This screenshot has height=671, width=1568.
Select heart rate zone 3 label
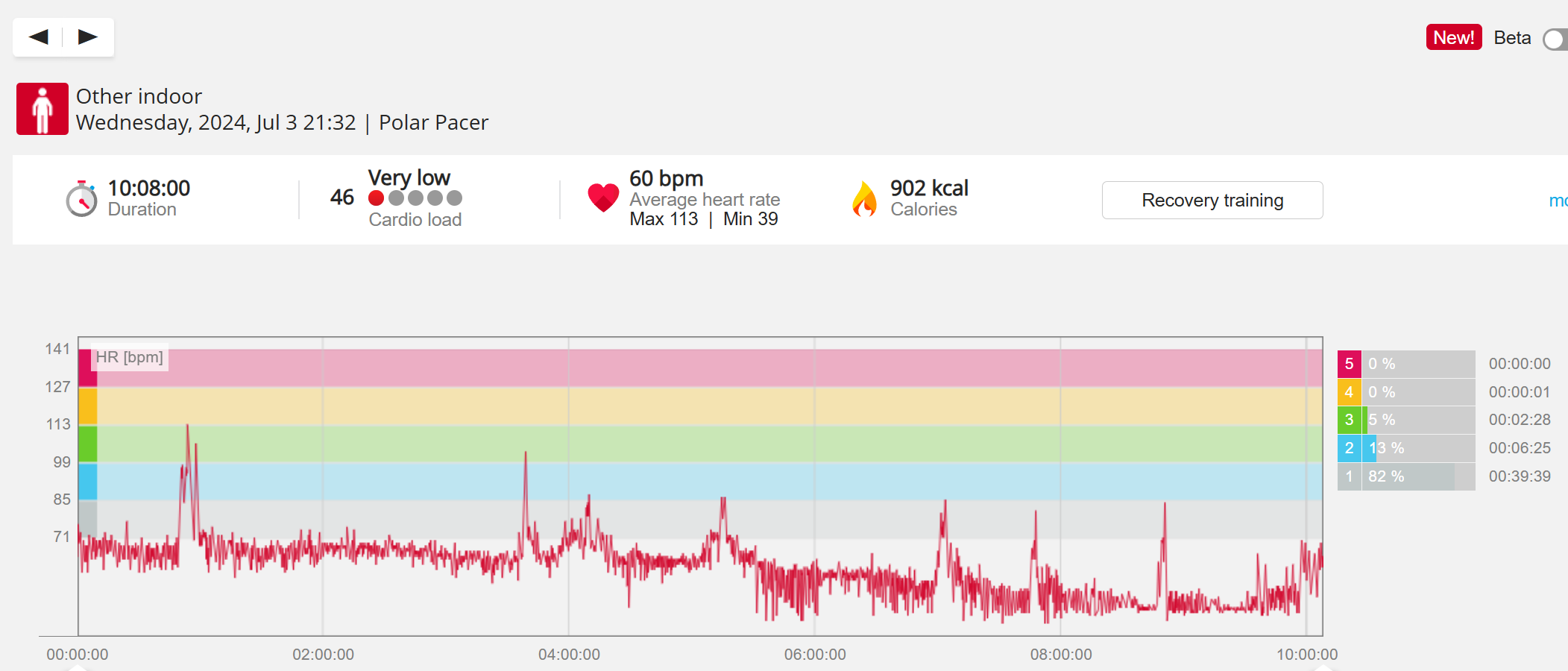1349,420
